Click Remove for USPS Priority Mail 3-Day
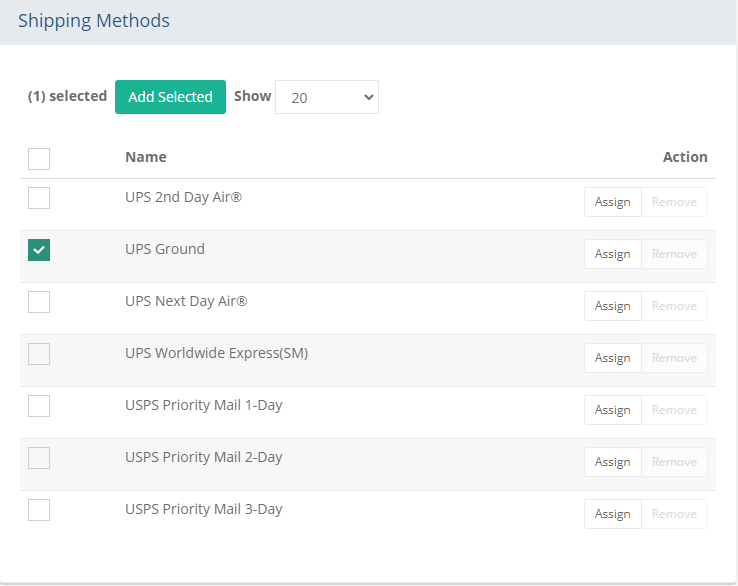 674,514
